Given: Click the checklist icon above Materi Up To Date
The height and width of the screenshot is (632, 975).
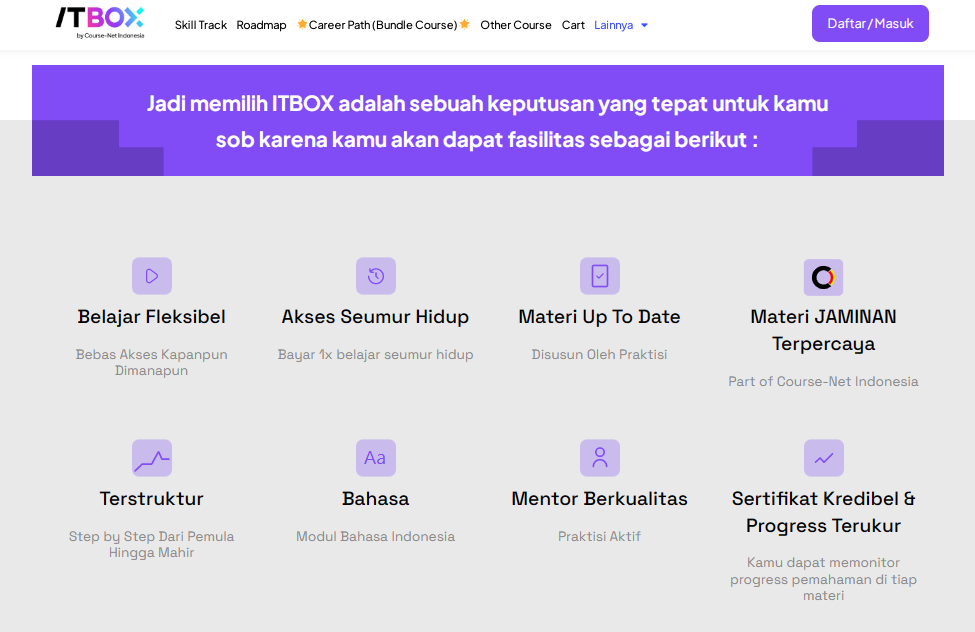Looking at the screenshot, I should [x=599, y=276].
